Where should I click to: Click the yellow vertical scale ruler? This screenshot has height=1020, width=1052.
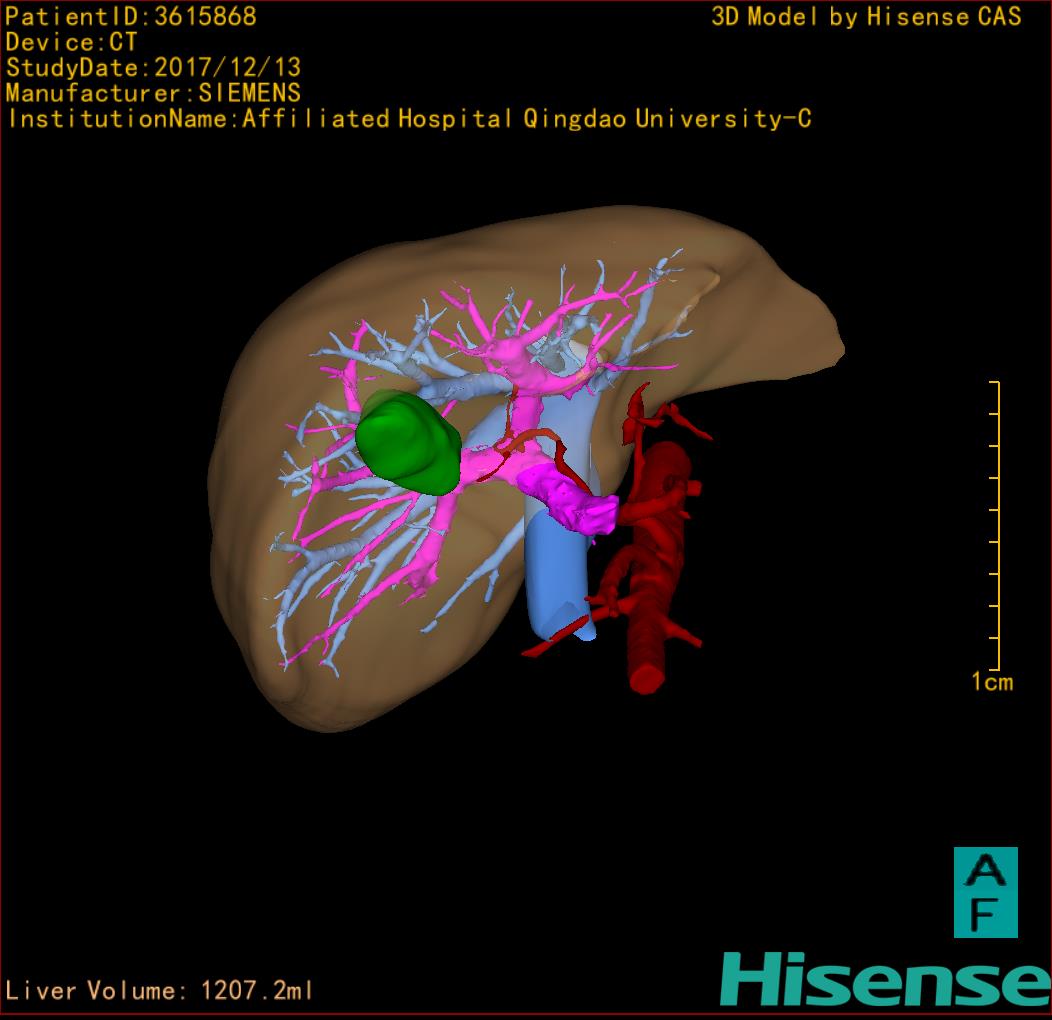click(x=995, y=525)
